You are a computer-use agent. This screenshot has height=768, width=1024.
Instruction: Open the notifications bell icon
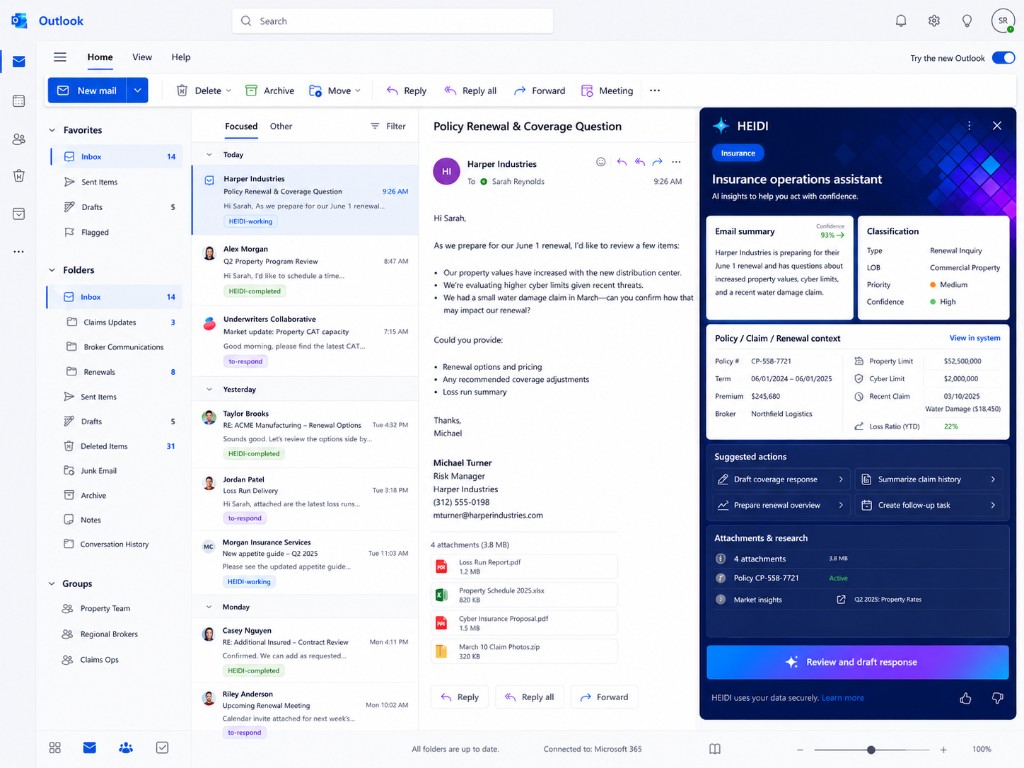(x=901, y=21)
